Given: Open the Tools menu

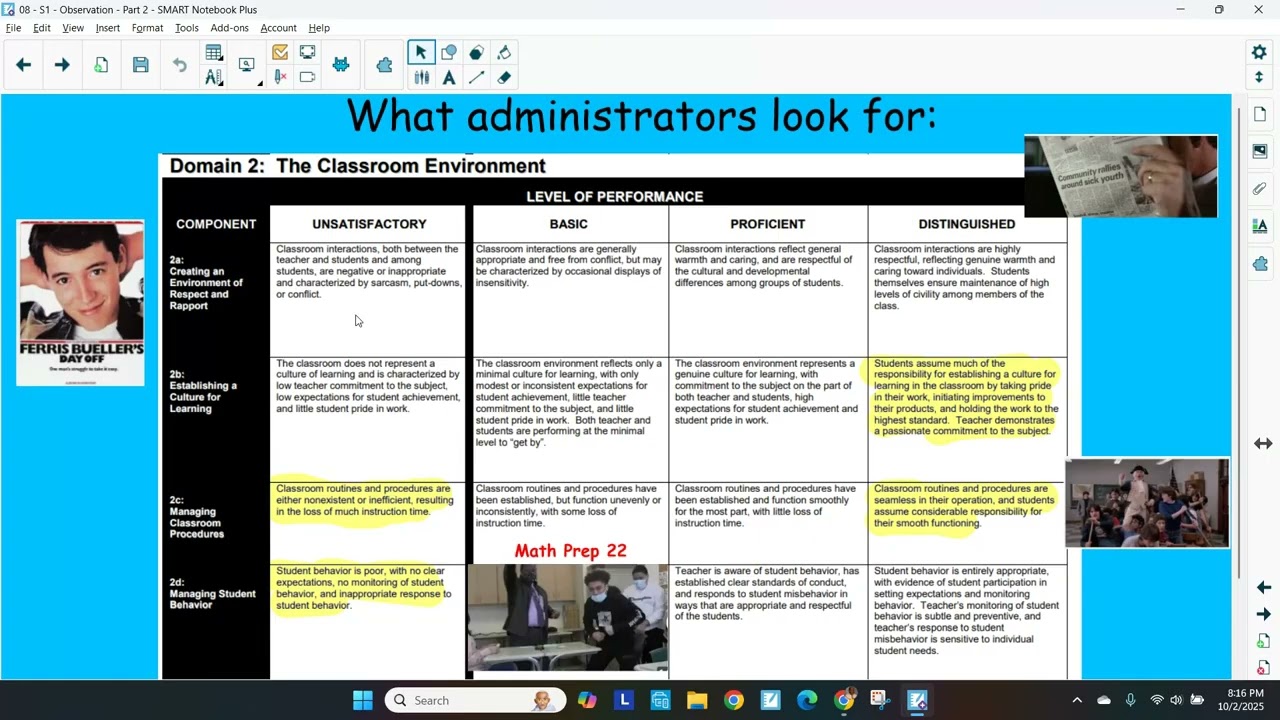Looking at the screenshot, I should click(x=187, y=28).
